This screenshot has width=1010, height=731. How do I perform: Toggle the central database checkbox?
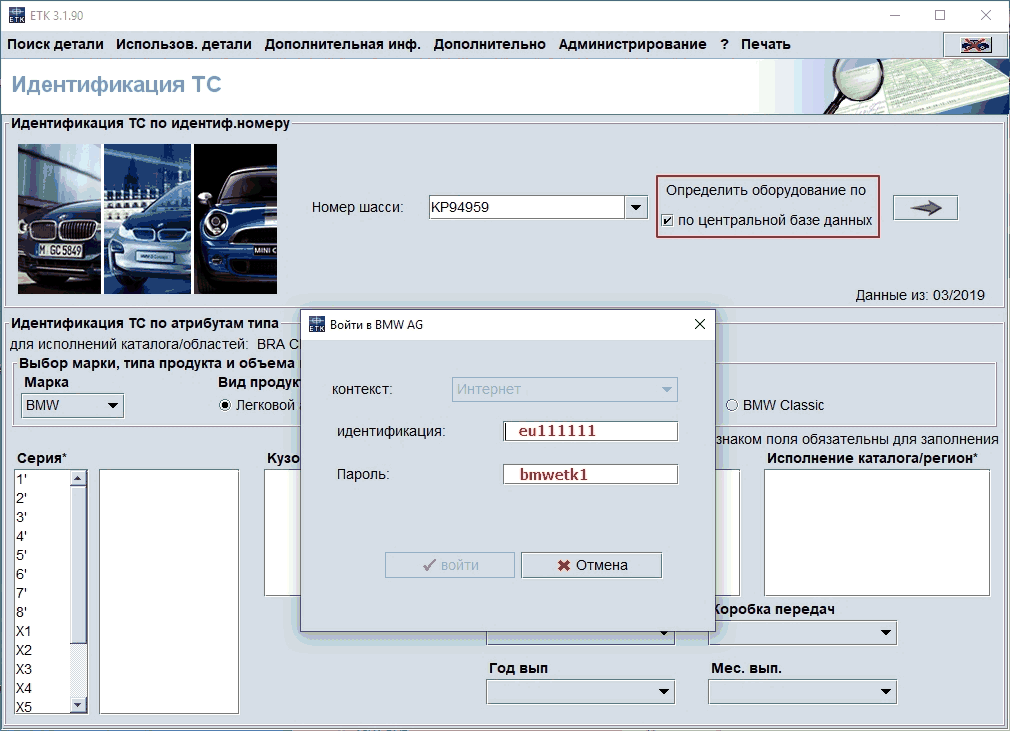point(667,220)
